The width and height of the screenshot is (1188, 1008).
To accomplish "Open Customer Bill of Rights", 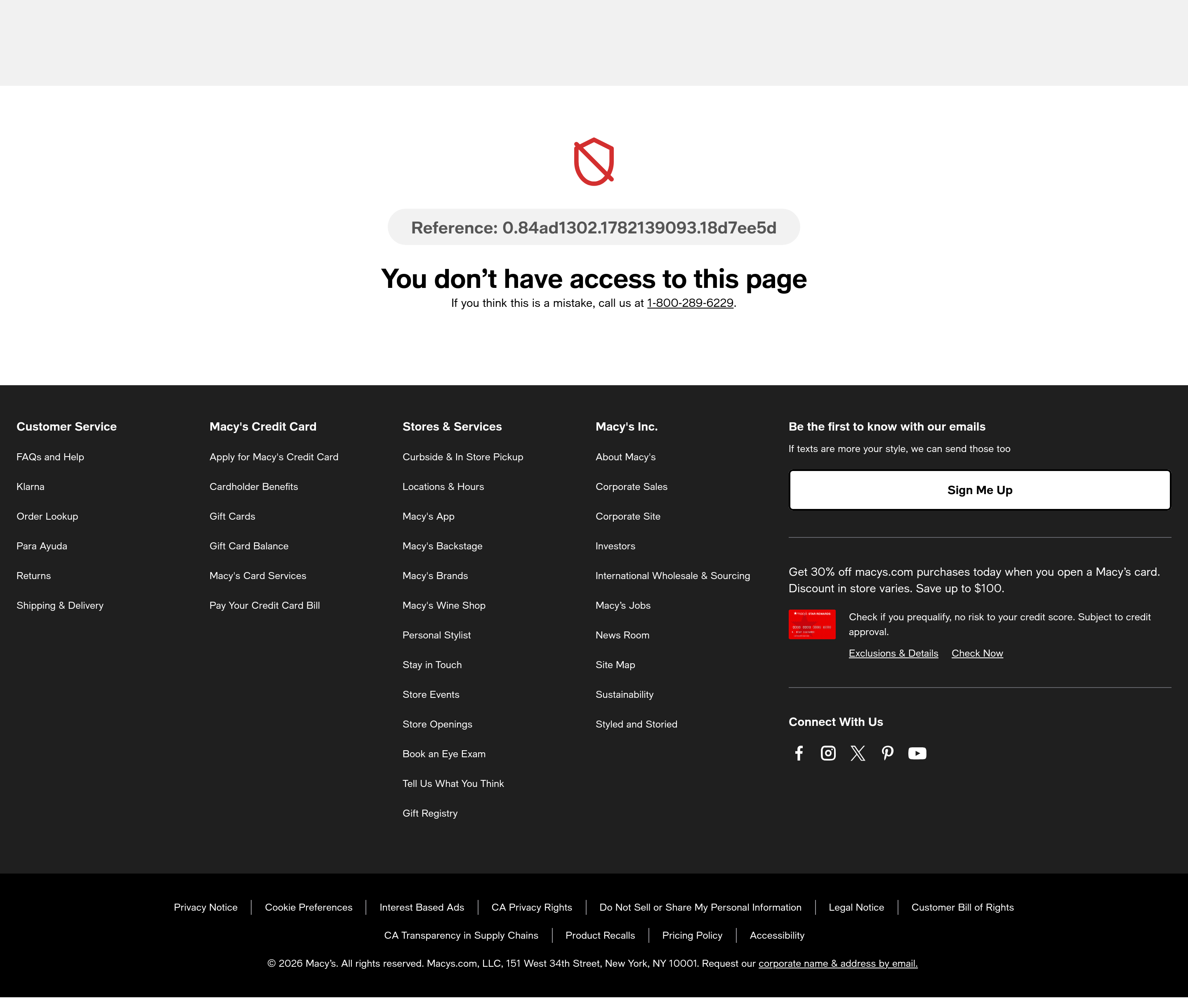I will [x=962, y=907].
